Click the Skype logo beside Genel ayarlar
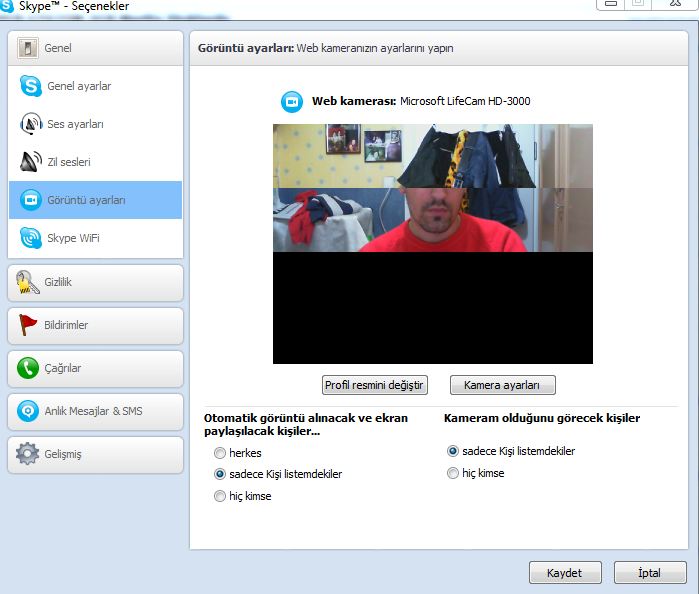 [31, 86]
